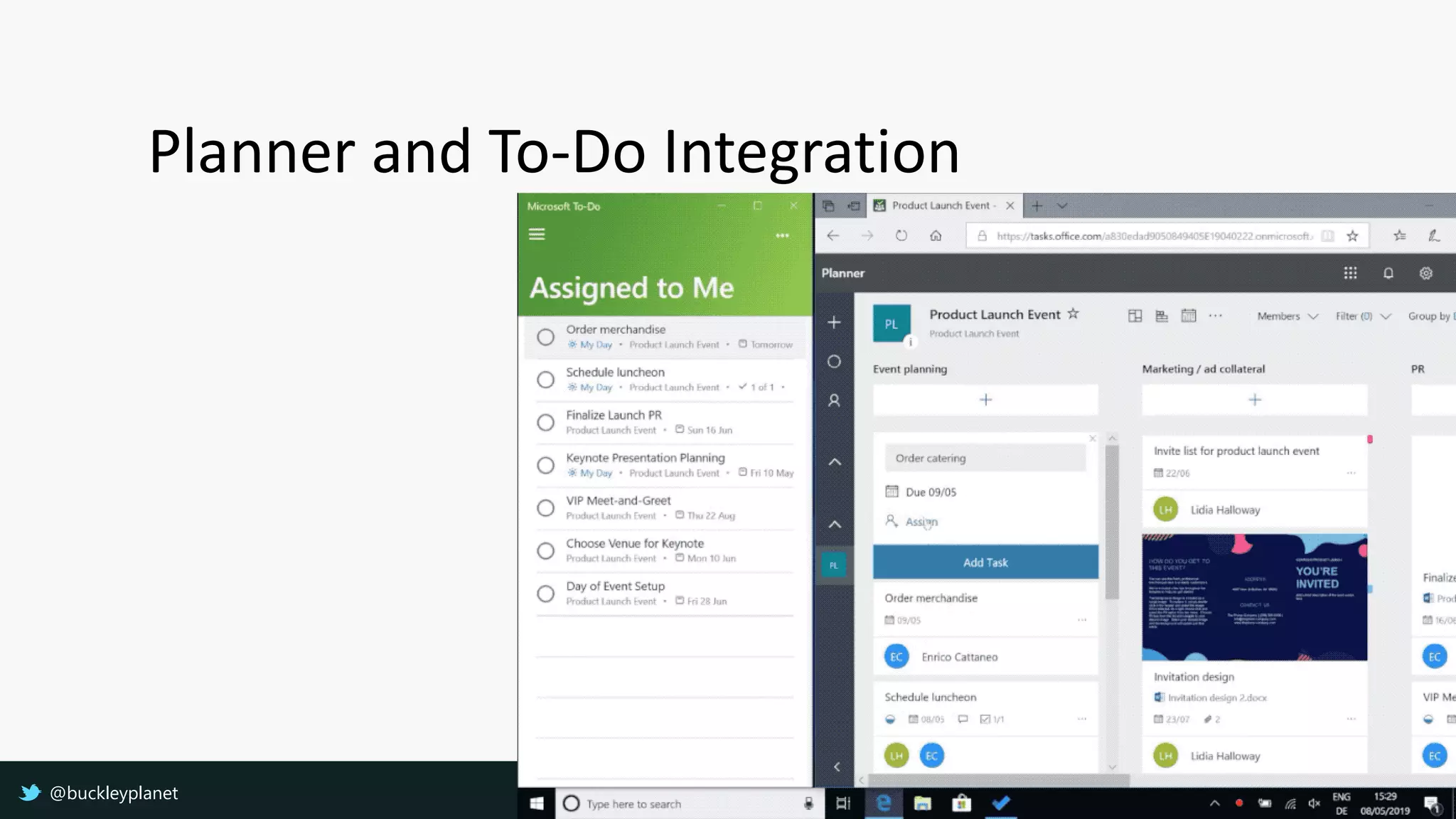Screen dimensions: 1456x819
Task: Open Task View in taskbar
Action: (843, 803)
